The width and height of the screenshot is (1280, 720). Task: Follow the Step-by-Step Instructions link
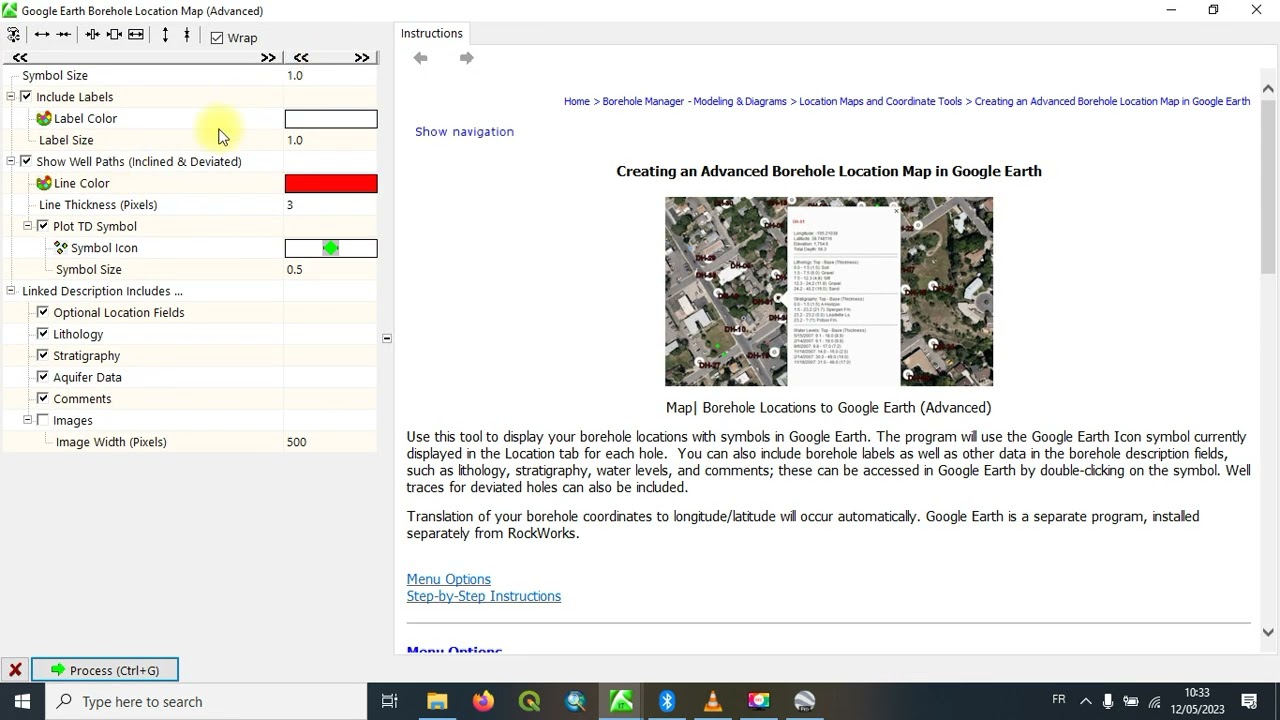484,596
